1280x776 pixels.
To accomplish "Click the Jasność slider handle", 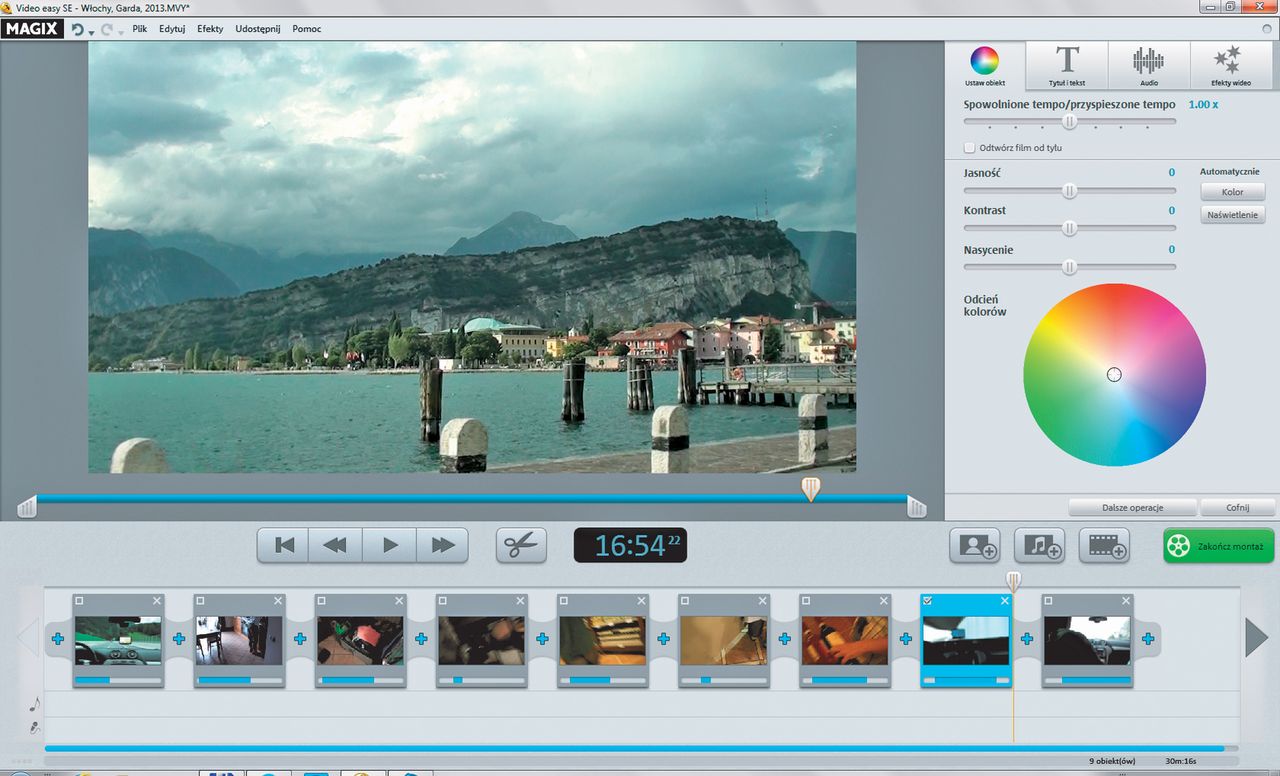I will [x=1070, y=190].
